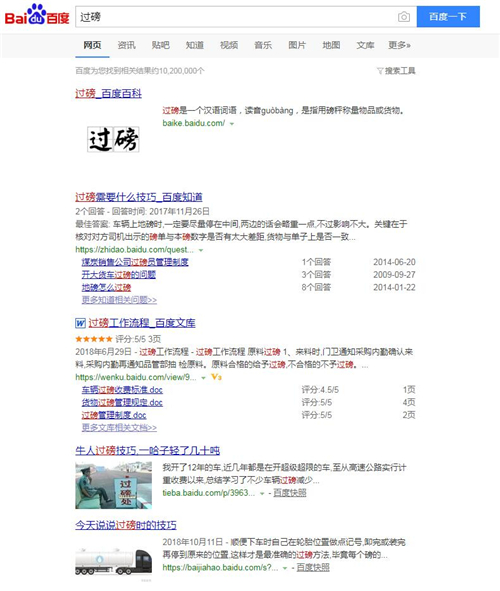Open the 过磅_百度百科 result
Screen dimensions: 500x591
[109, 93]
